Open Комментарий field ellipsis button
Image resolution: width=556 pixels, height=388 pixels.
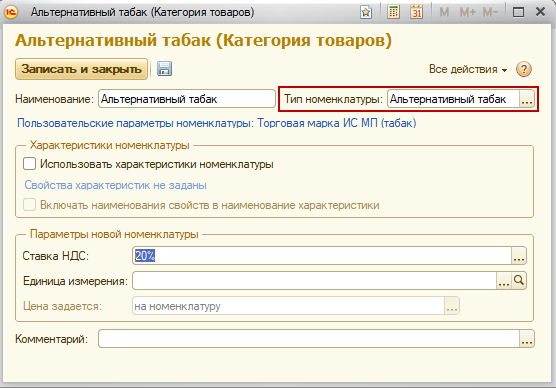coord(527,339)
